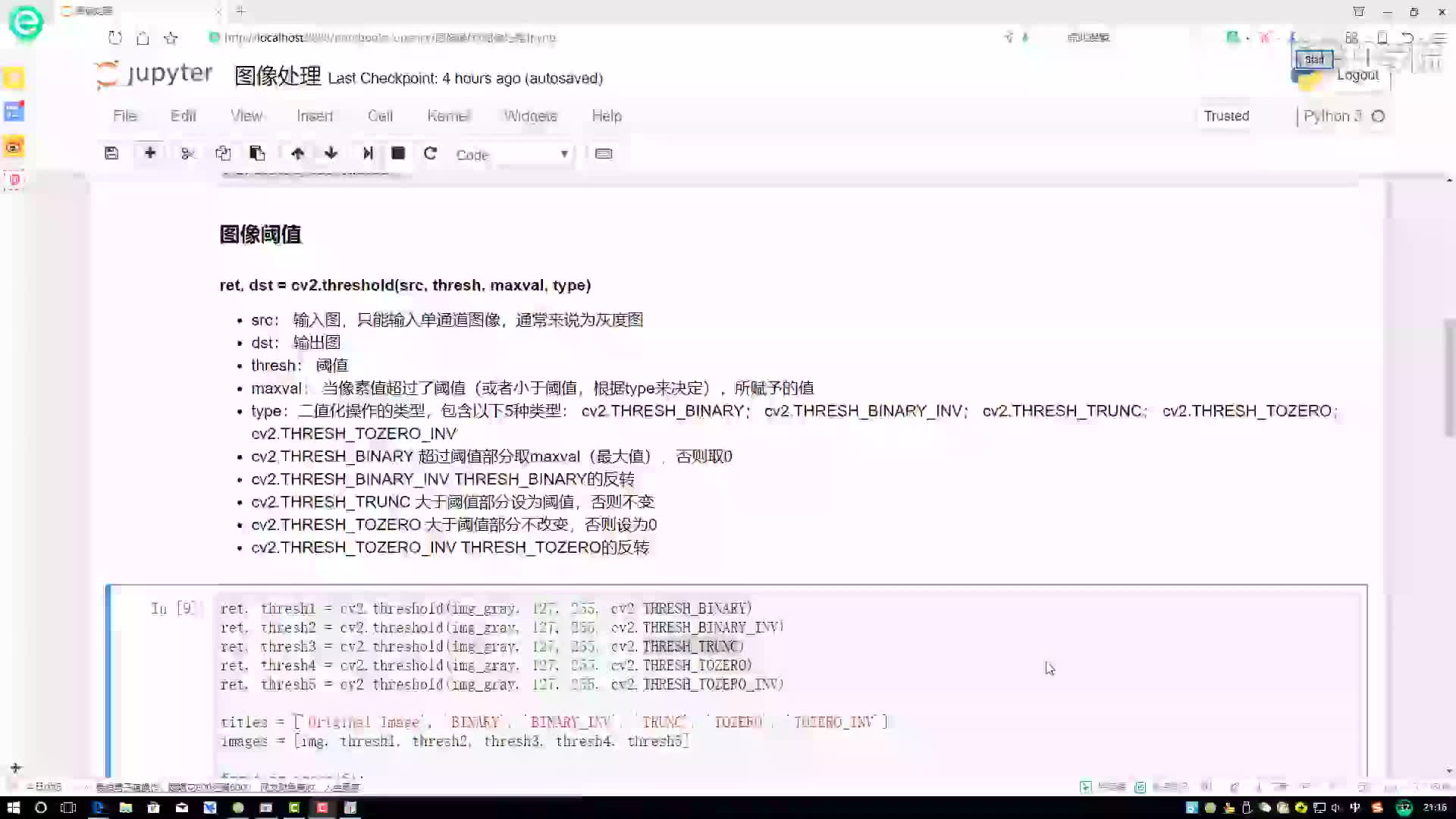Click the browser undo arrow icon
The height and width of the screenshot is (819, 1456).
tap(1407, 37)
